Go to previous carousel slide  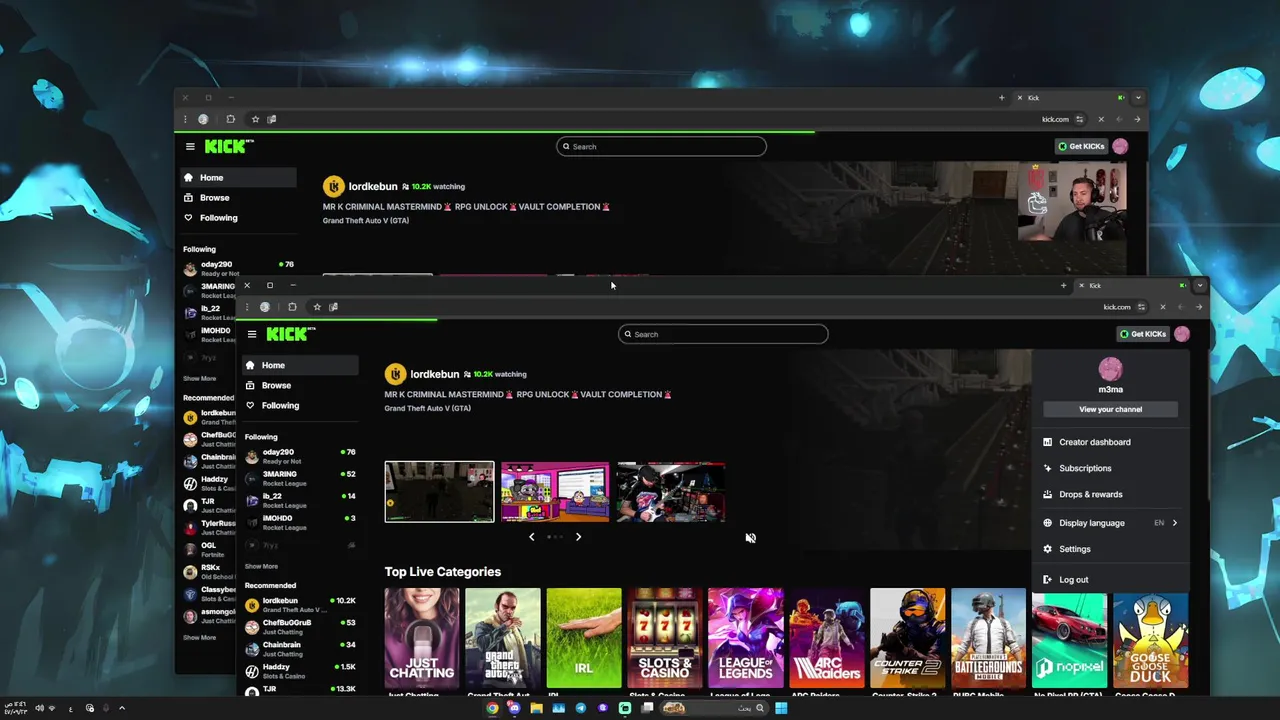click(x=531, y=537)
